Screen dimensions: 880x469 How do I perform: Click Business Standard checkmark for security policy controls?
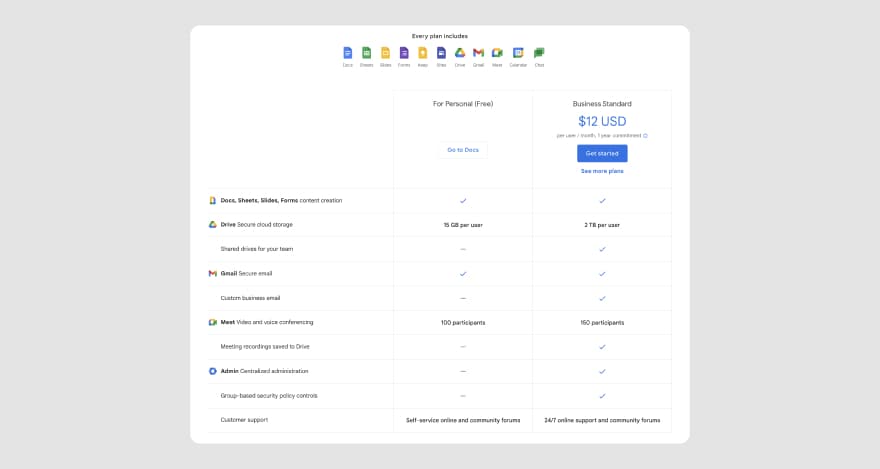pos(602,396)
